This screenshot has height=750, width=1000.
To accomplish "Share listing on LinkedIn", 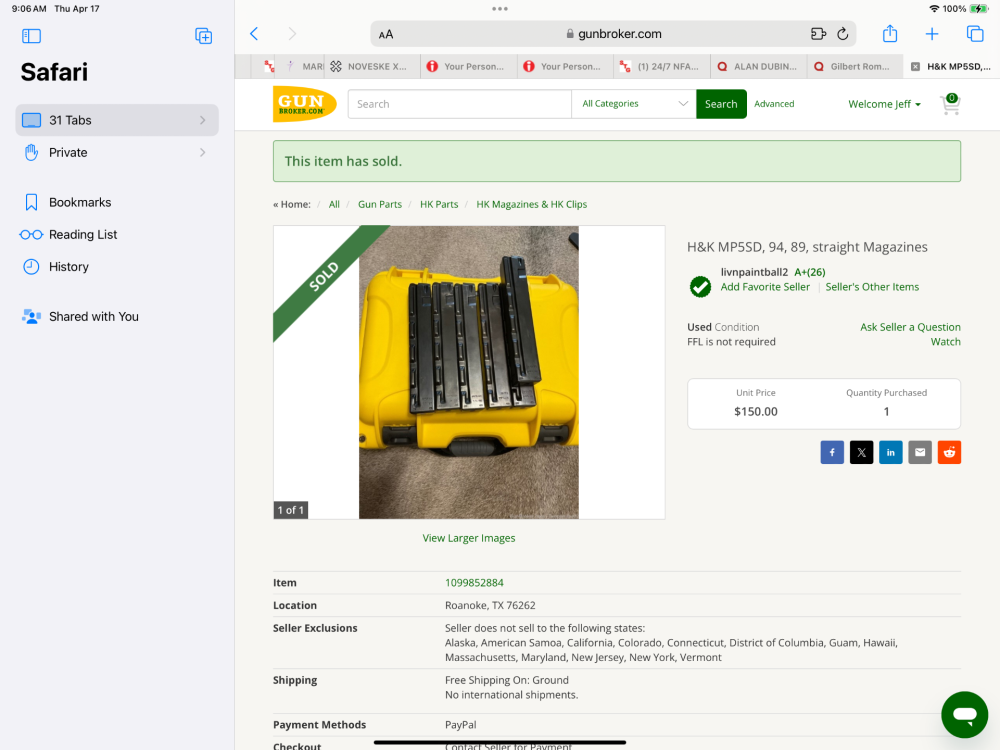I will coord(890,452).
